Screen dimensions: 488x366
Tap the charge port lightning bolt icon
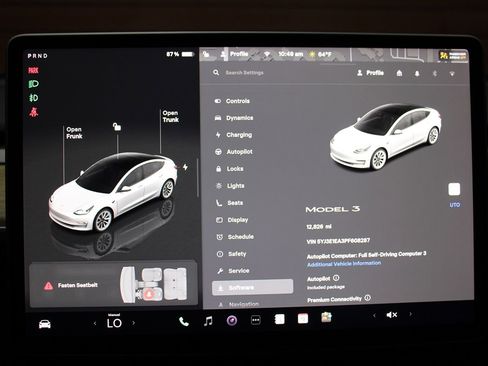coord(185,167)
